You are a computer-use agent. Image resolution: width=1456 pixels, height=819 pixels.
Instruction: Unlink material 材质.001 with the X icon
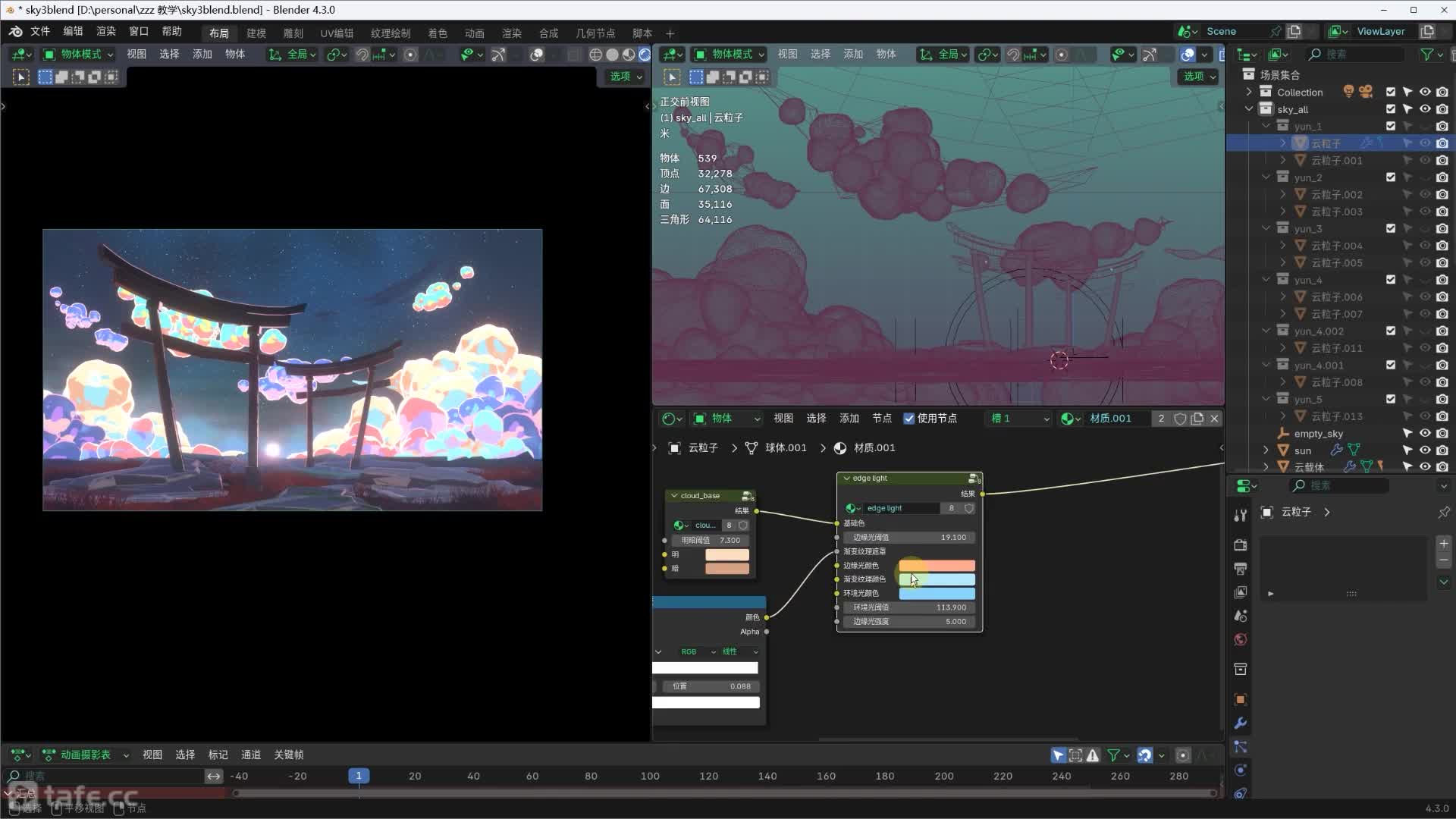pos(1214,419)
